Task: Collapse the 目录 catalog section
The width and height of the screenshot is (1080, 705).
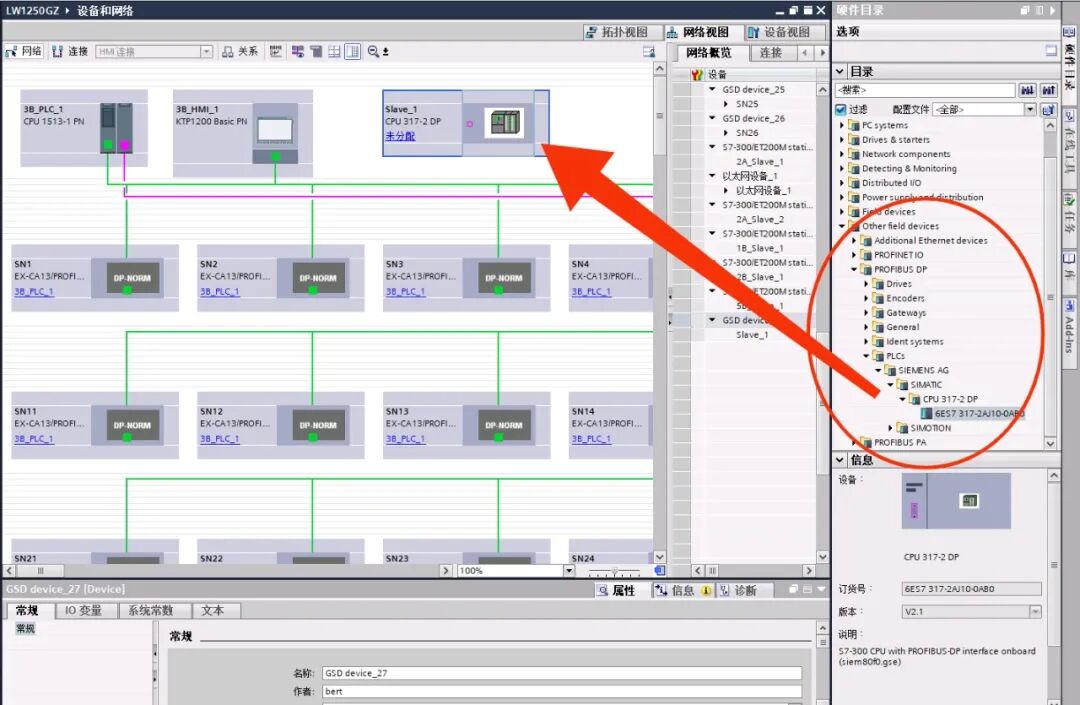Action: pyautogui.click(x=840, y=72)
